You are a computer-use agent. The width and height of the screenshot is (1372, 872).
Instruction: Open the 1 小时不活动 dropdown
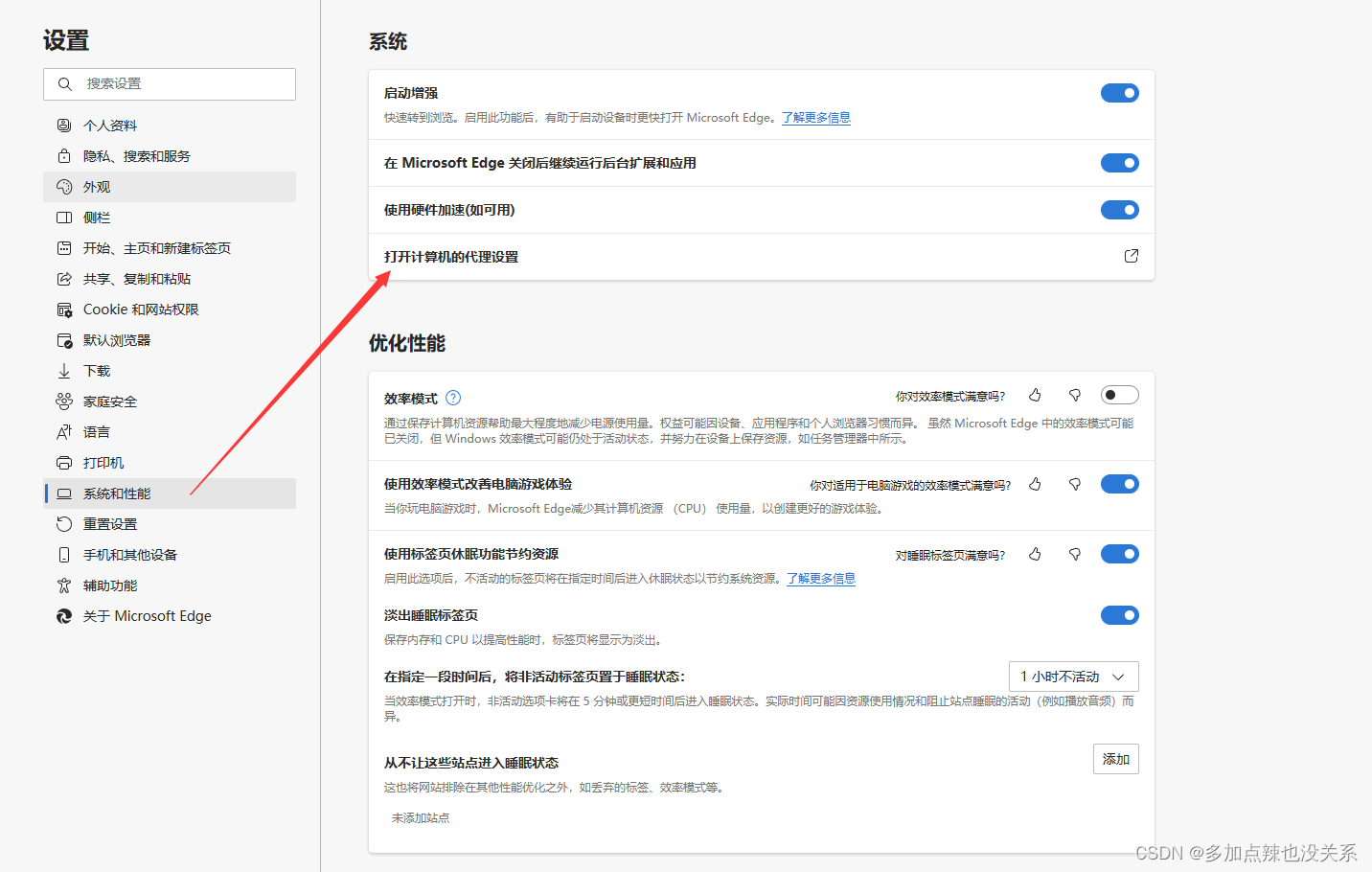pos(1073,677)
